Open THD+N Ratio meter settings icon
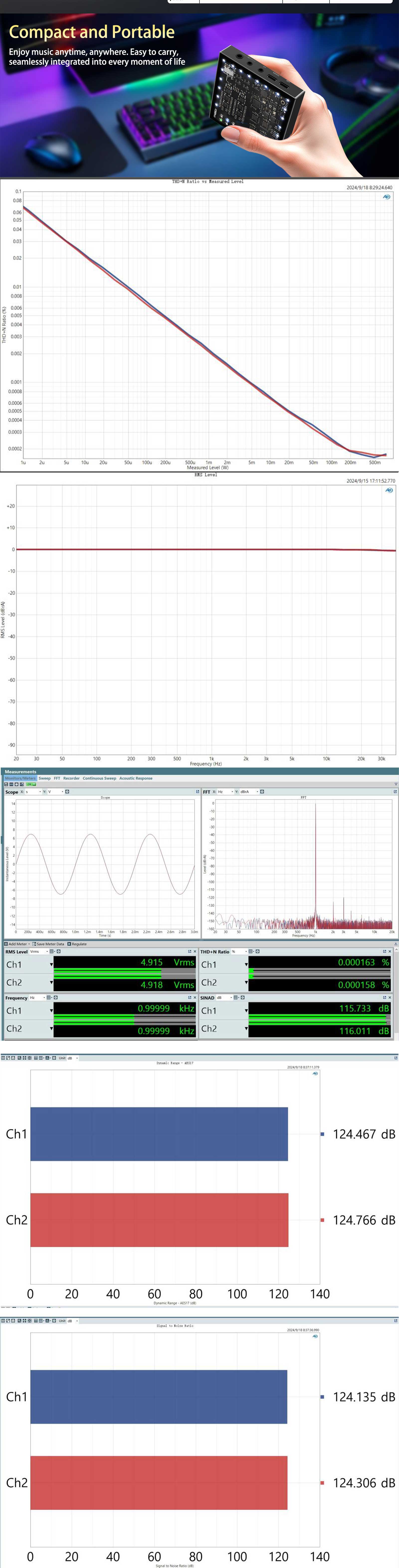The image size is (399, 1568). [x=257, y=951]
